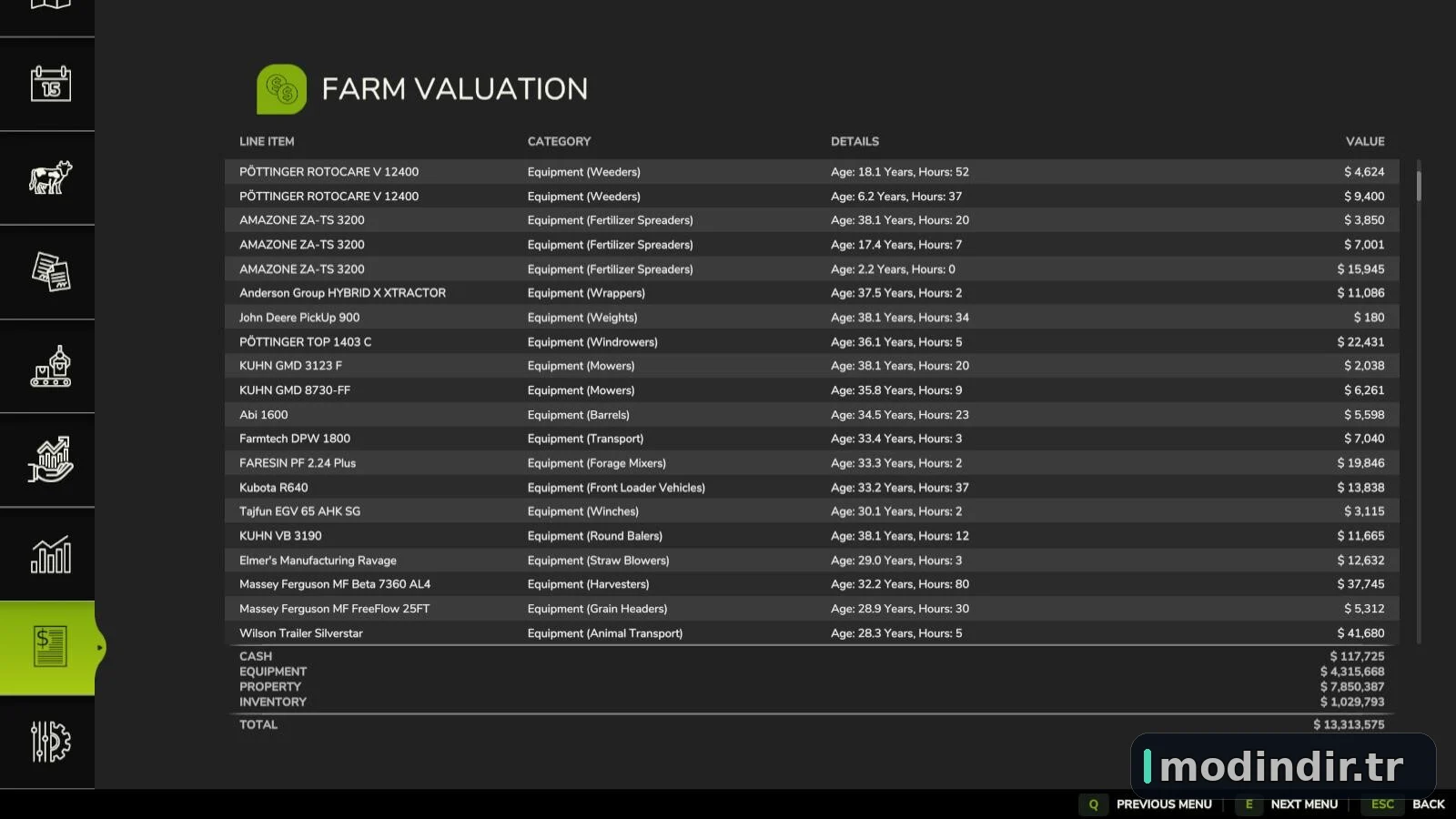This screenshot has width=1456, height=819.
Task: Click the Equipment (Transport) category cell
Action: [585, 439]
